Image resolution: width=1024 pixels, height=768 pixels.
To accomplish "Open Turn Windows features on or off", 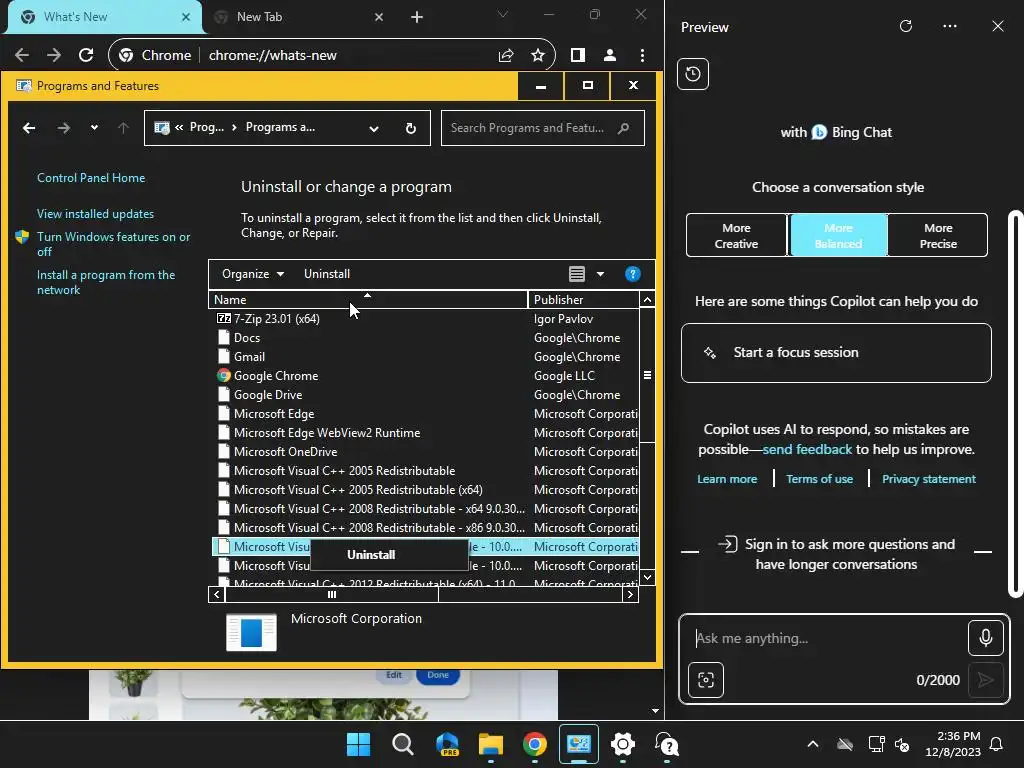I will [x=114, y=244].
